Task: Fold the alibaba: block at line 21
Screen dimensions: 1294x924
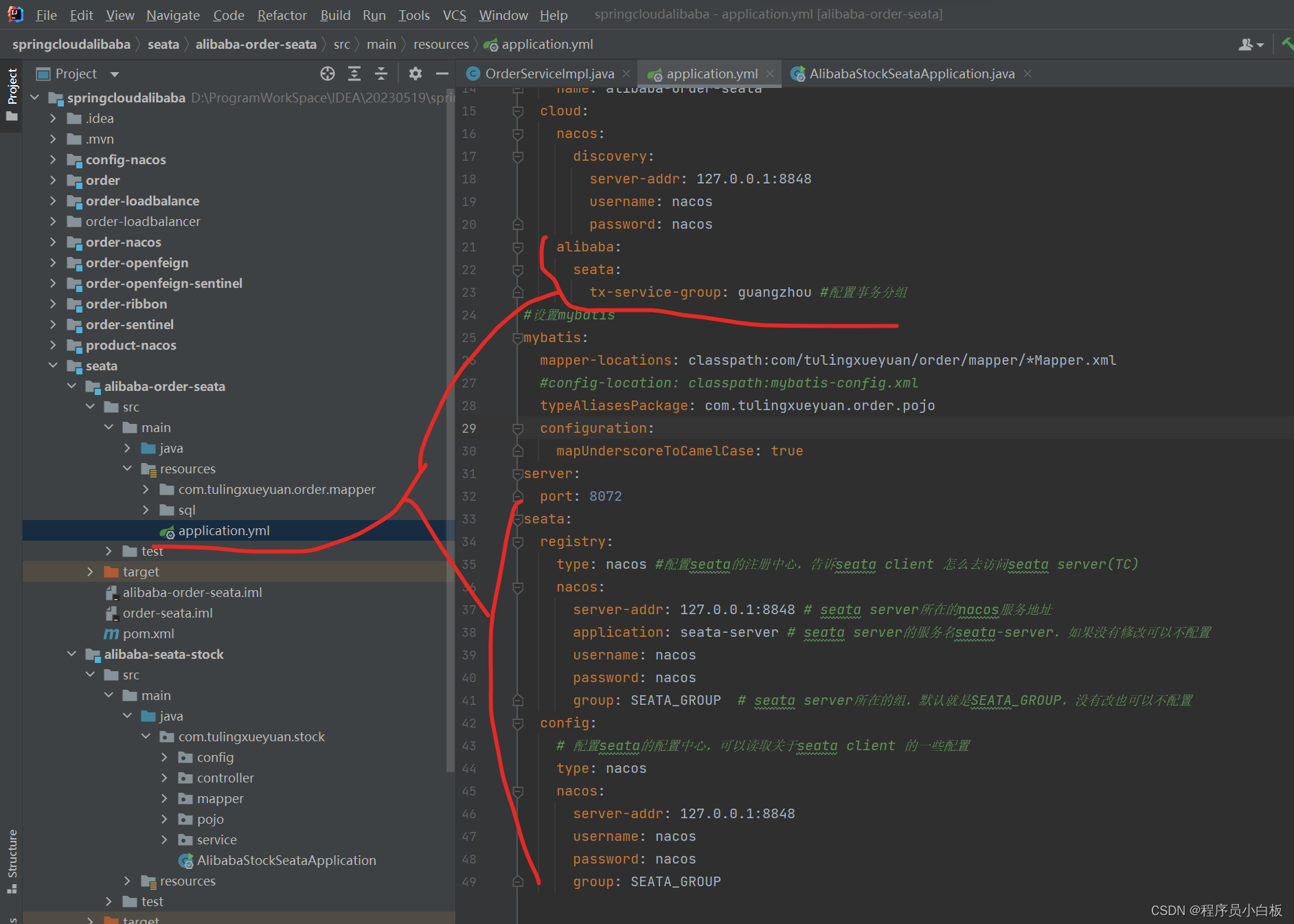Action: 518,247
